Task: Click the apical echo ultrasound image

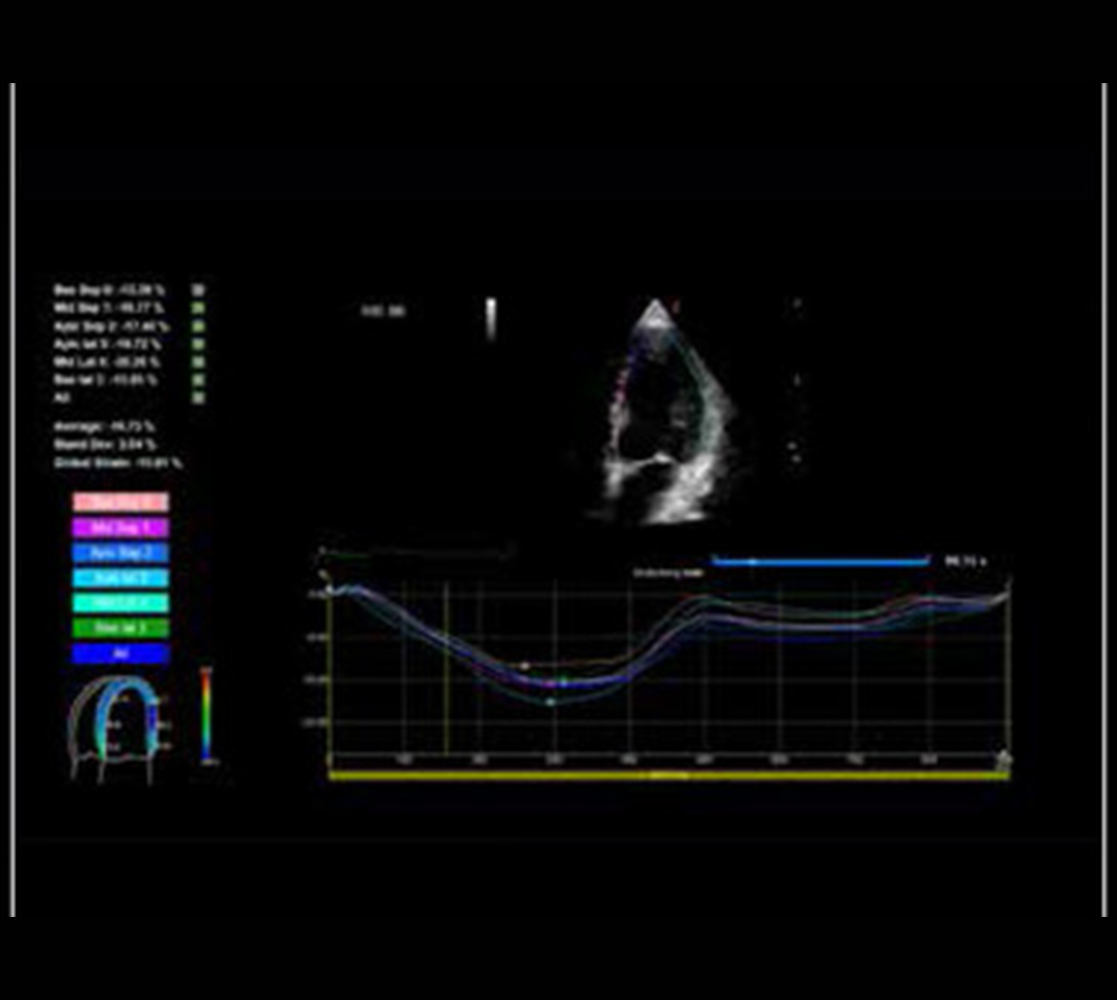Action: coord(660,410)
